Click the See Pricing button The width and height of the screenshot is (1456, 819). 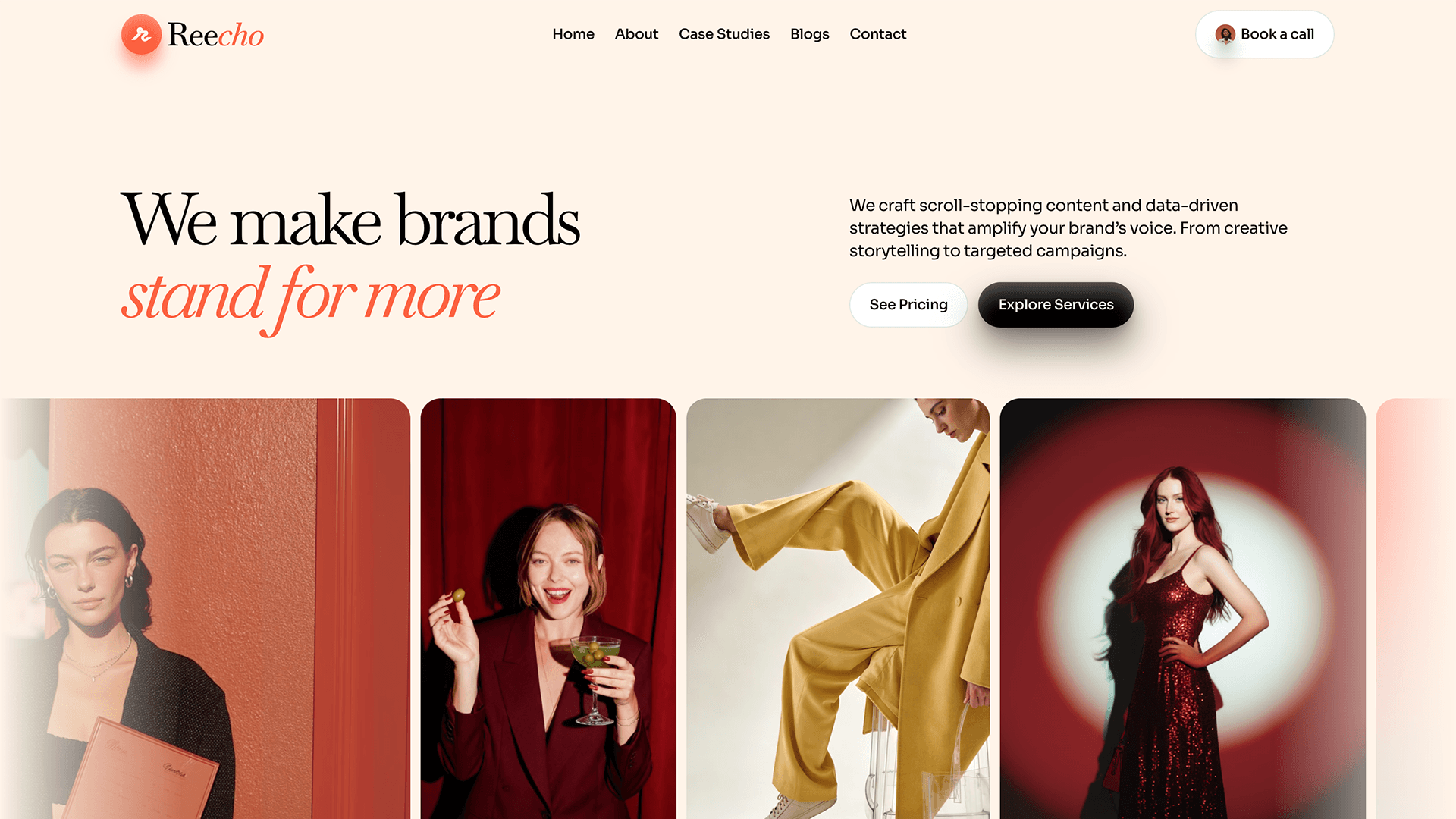(908, 305)
